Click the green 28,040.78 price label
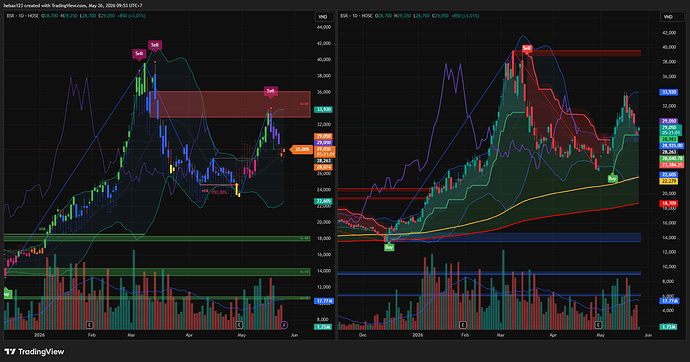Viewport: 690px width, 362px height. 672,158
